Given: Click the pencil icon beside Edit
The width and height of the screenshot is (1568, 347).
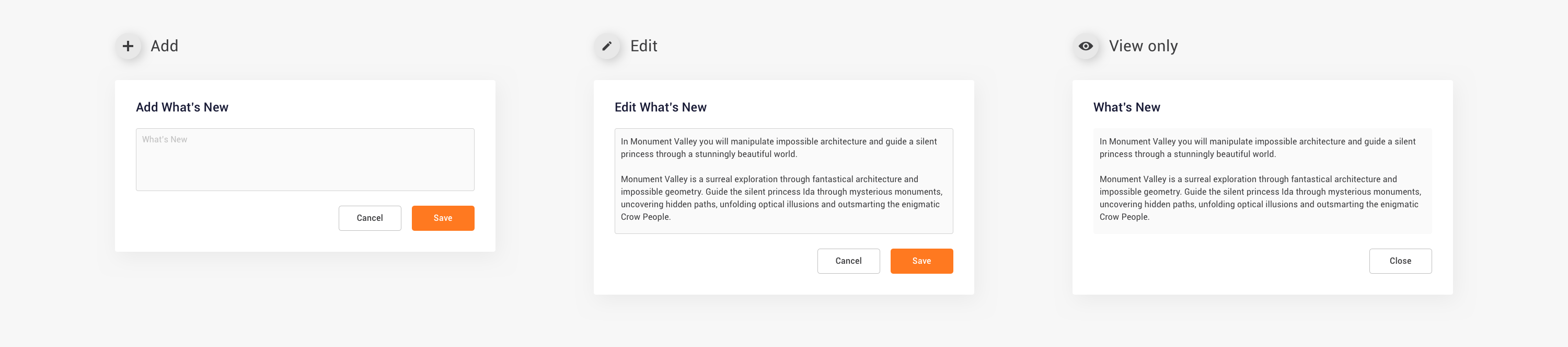Looking at the screenshot, I should 607,47.
